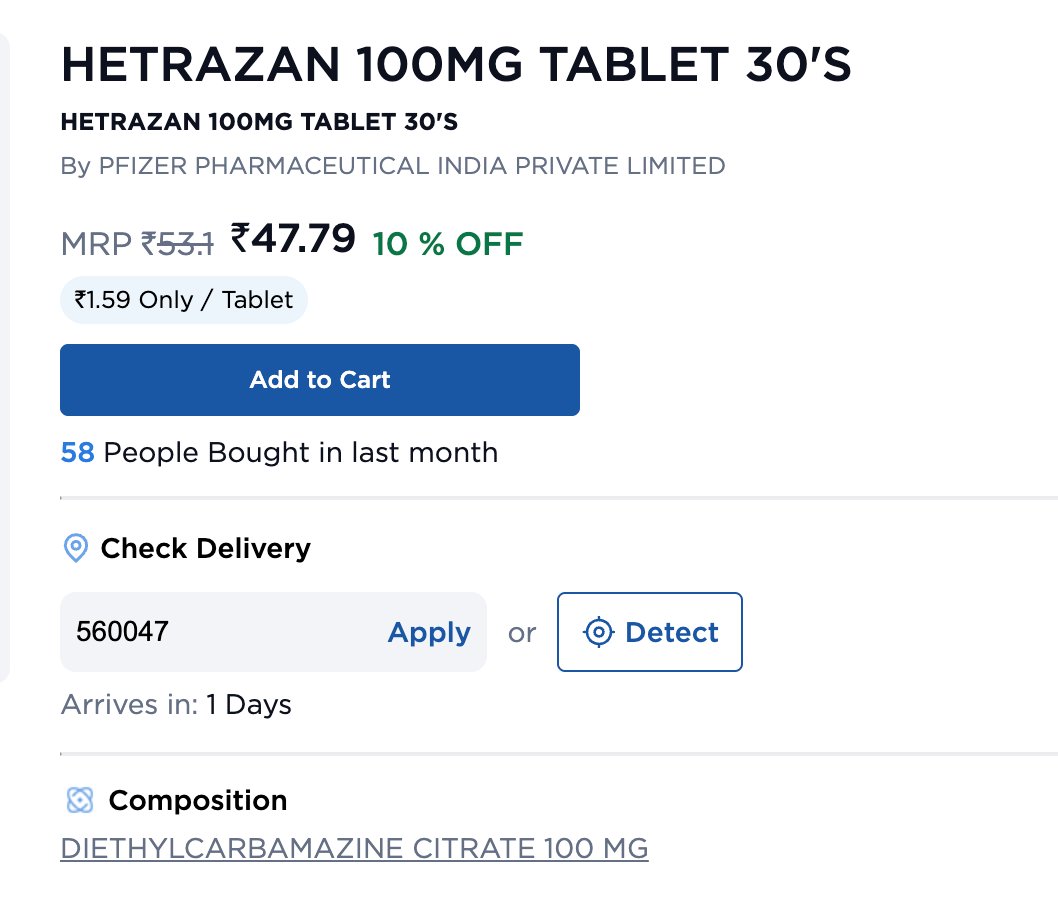Screen dimensions: 1058x906
Task: Apply the entered pincode
Action: pos(429,632)
